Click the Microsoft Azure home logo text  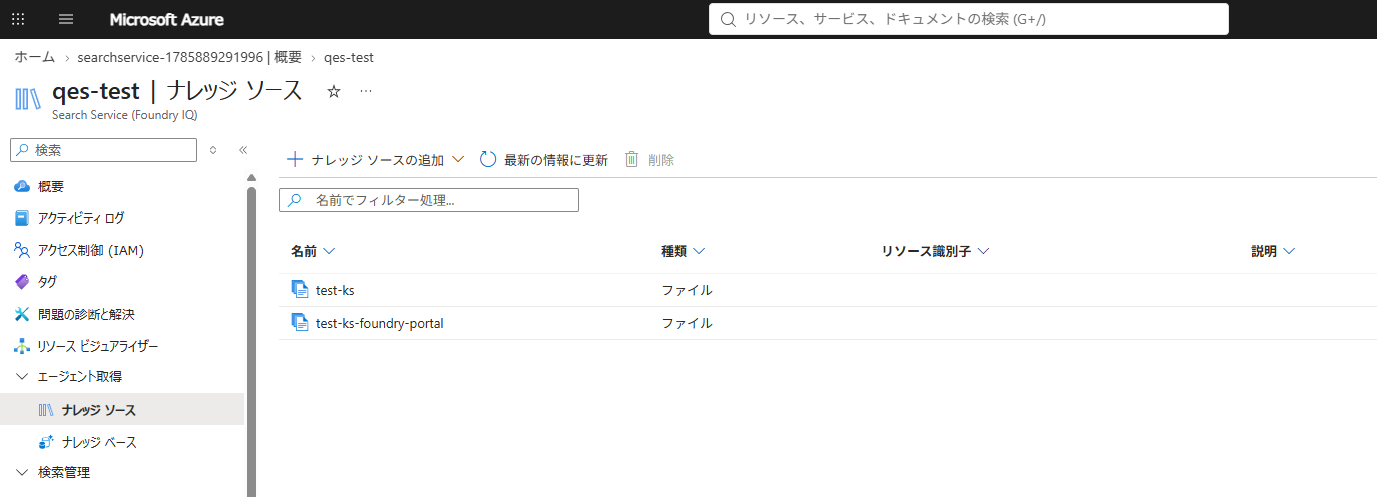point(166,19)
